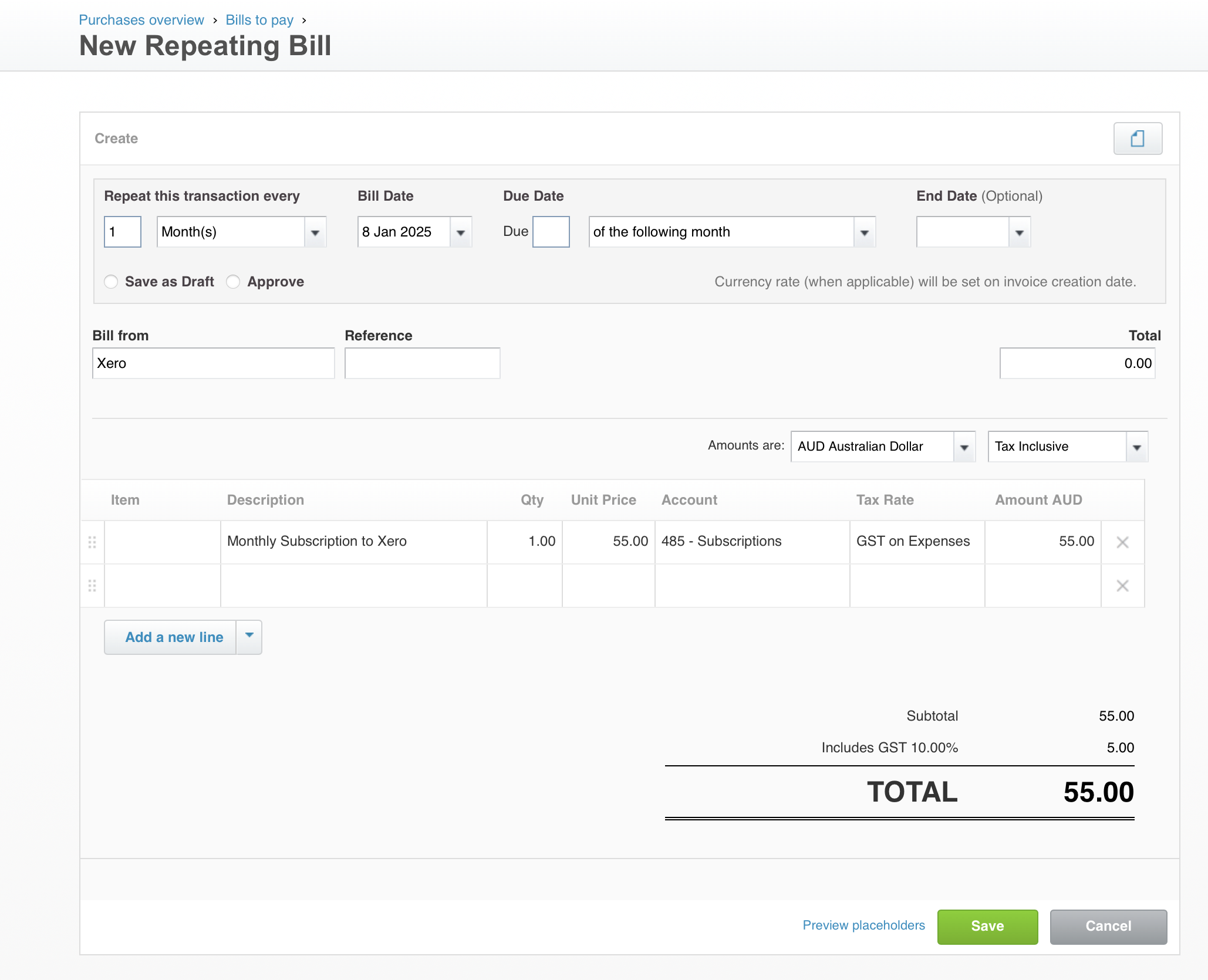Select the Save as Draft option
1208x980 pixels.
pos(111,282)
